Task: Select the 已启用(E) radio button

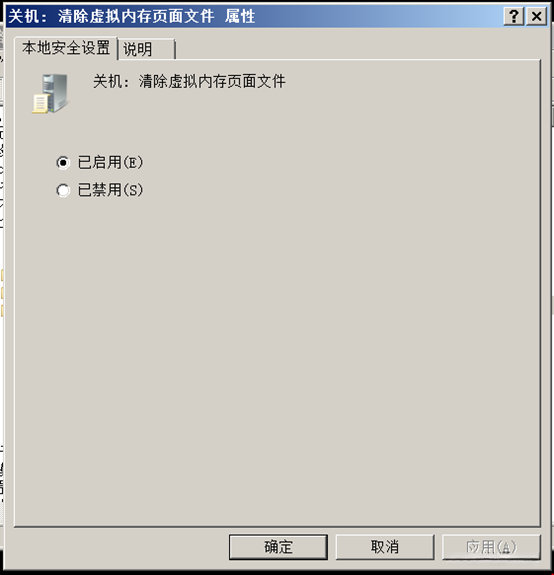Action: click(x=63, y=162)
